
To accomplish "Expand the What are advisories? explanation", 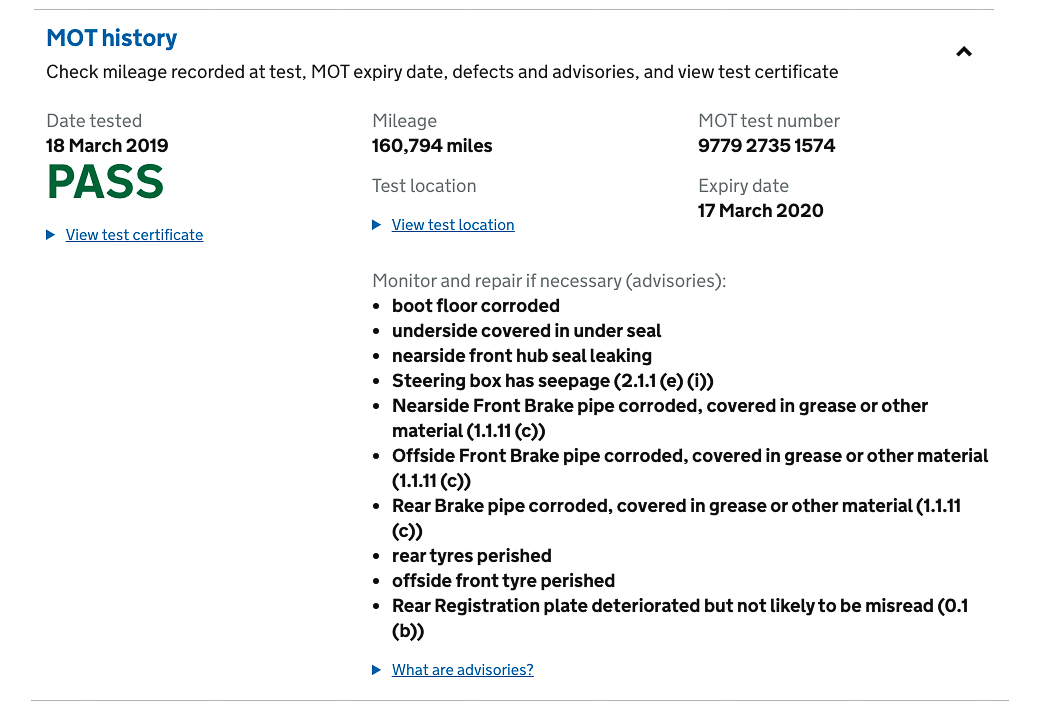I will (x=462, y=670).
